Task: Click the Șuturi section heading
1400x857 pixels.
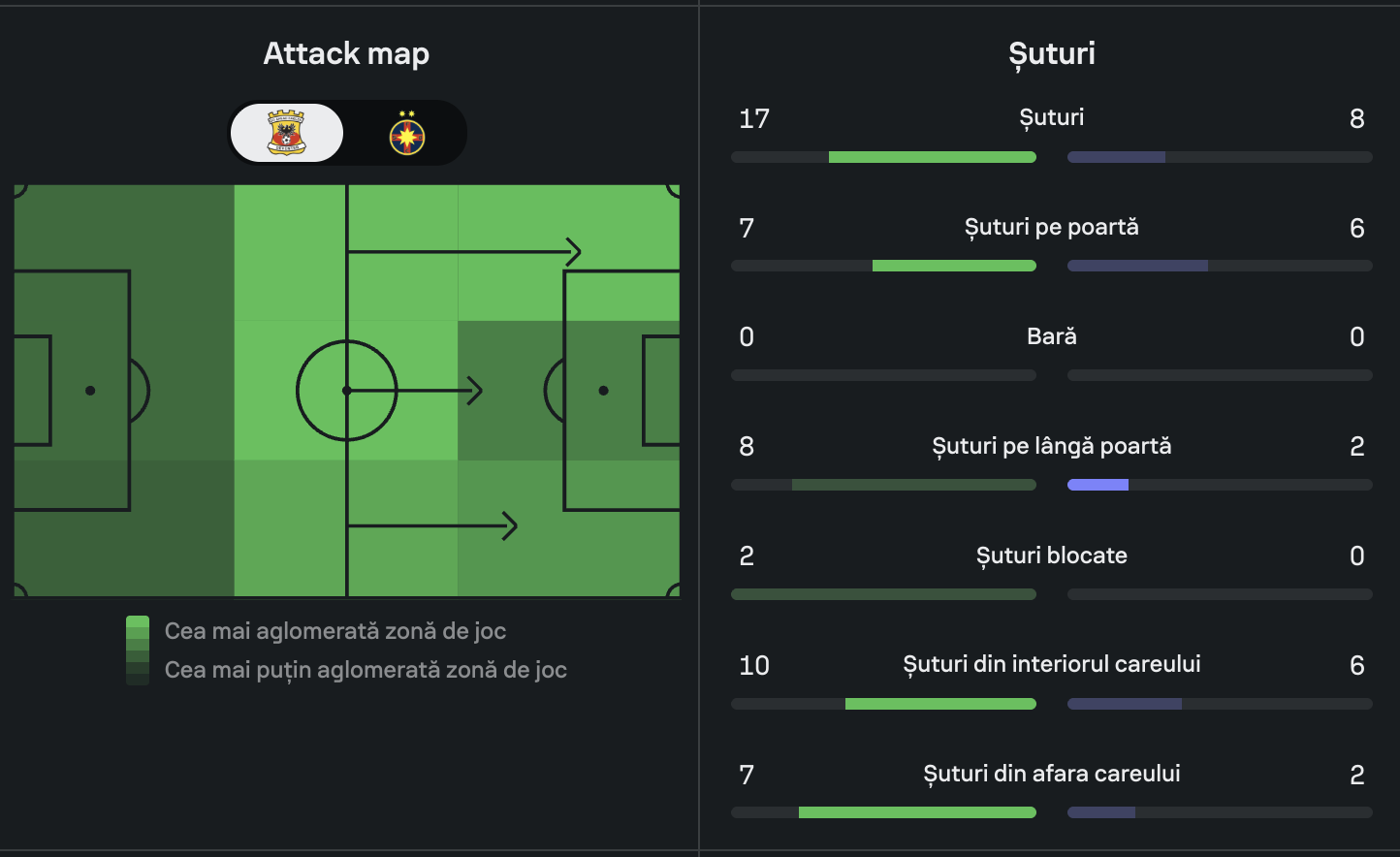Action: (x=1052, y=53)
